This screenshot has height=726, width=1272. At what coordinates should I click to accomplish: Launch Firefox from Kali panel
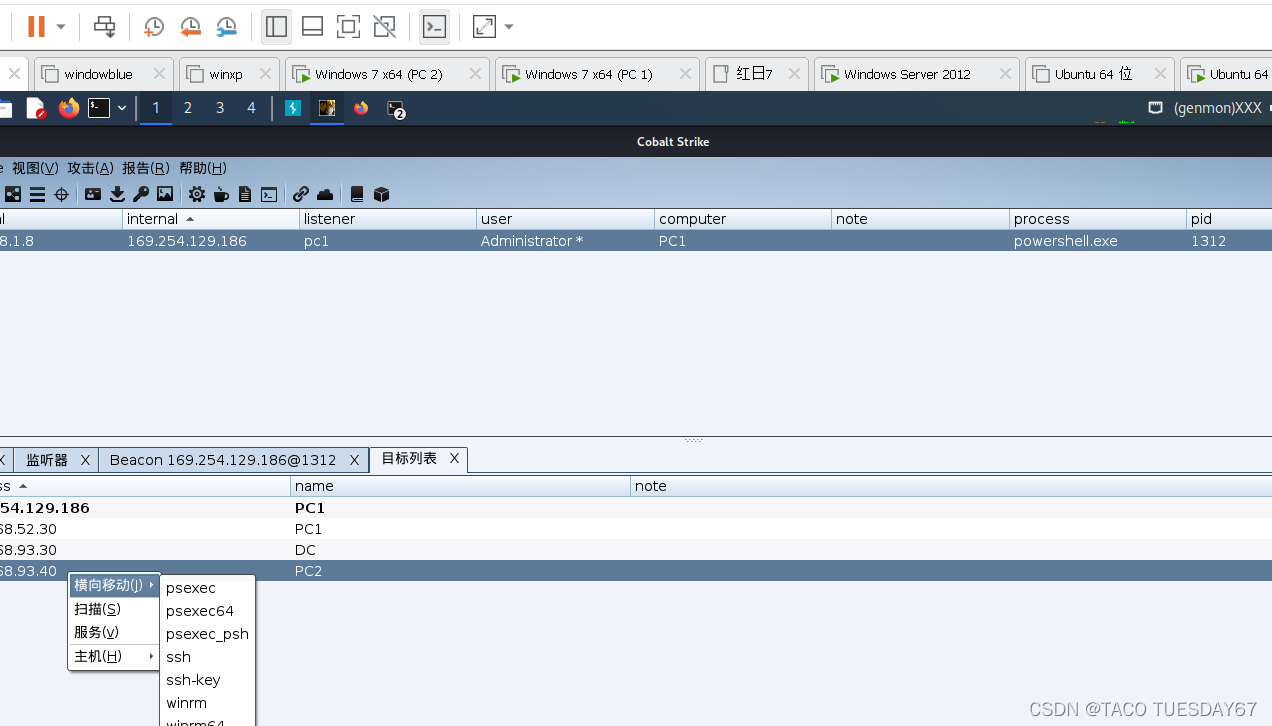[68, 108]
